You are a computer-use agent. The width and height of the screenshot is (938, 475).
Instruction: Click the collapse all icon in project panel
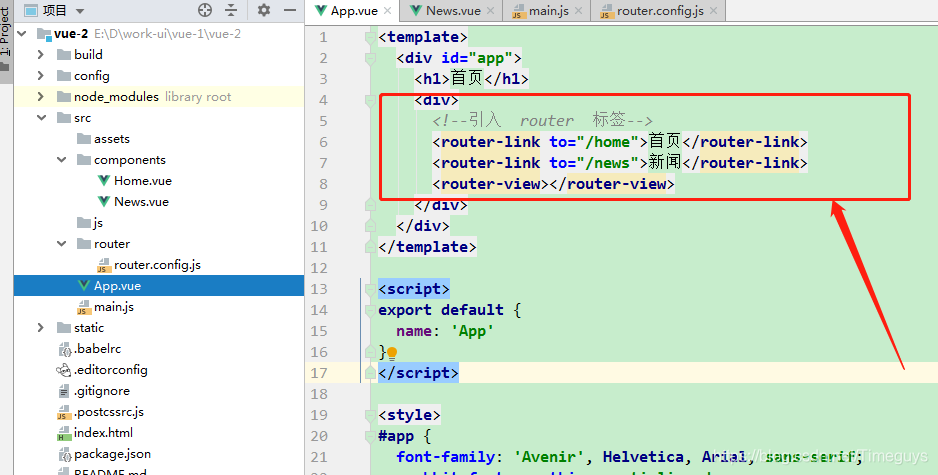231,10
